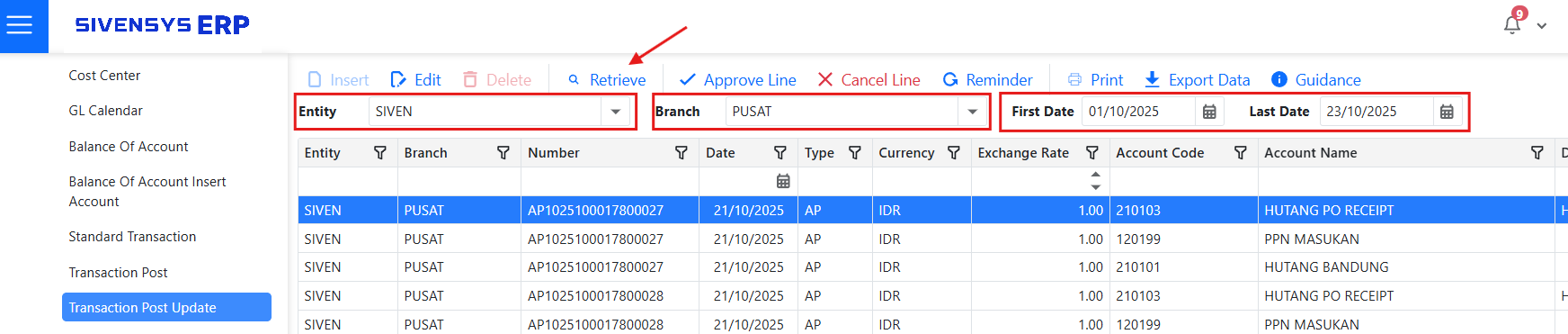
Task: Select Transaction Post Update in the sidebar
Action: [x=166, y=307]
